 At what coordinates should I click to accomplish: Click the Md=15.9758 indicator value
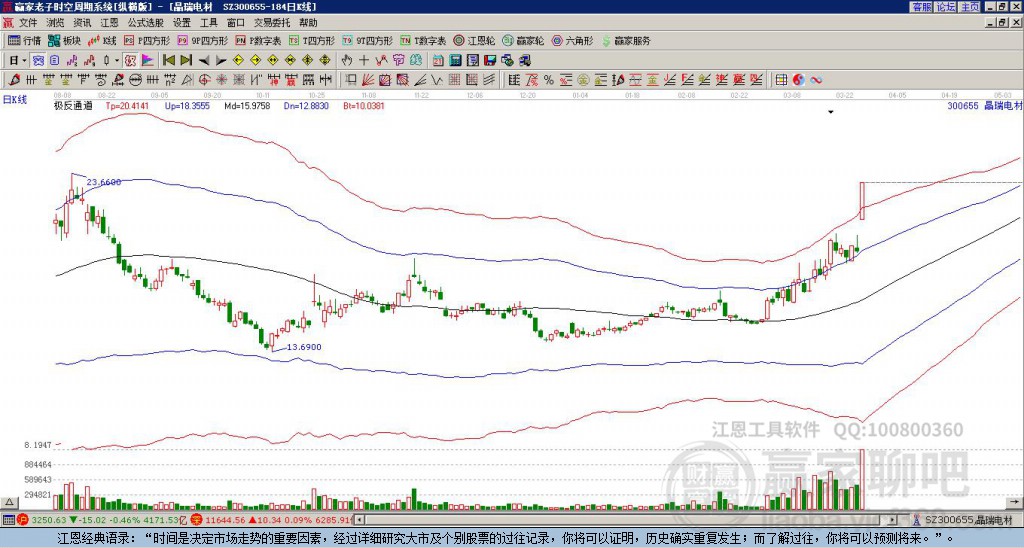tap(247, 105)
